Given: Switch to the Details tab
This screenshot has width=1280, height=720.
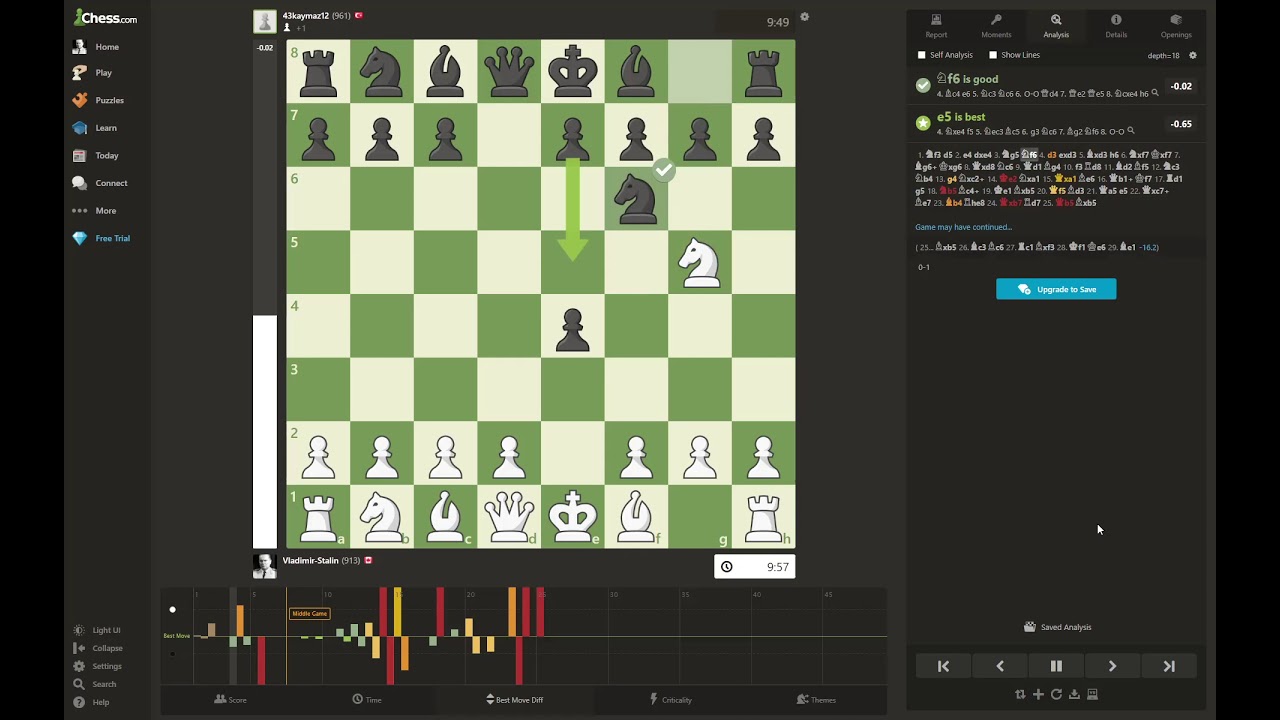Looking at the screenshot, I should coord(1116,26).
